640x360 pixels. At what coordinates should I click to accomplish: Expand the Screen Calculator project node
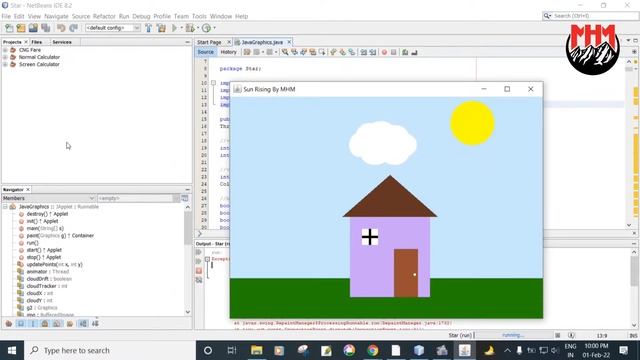click(x=5, y=64)
